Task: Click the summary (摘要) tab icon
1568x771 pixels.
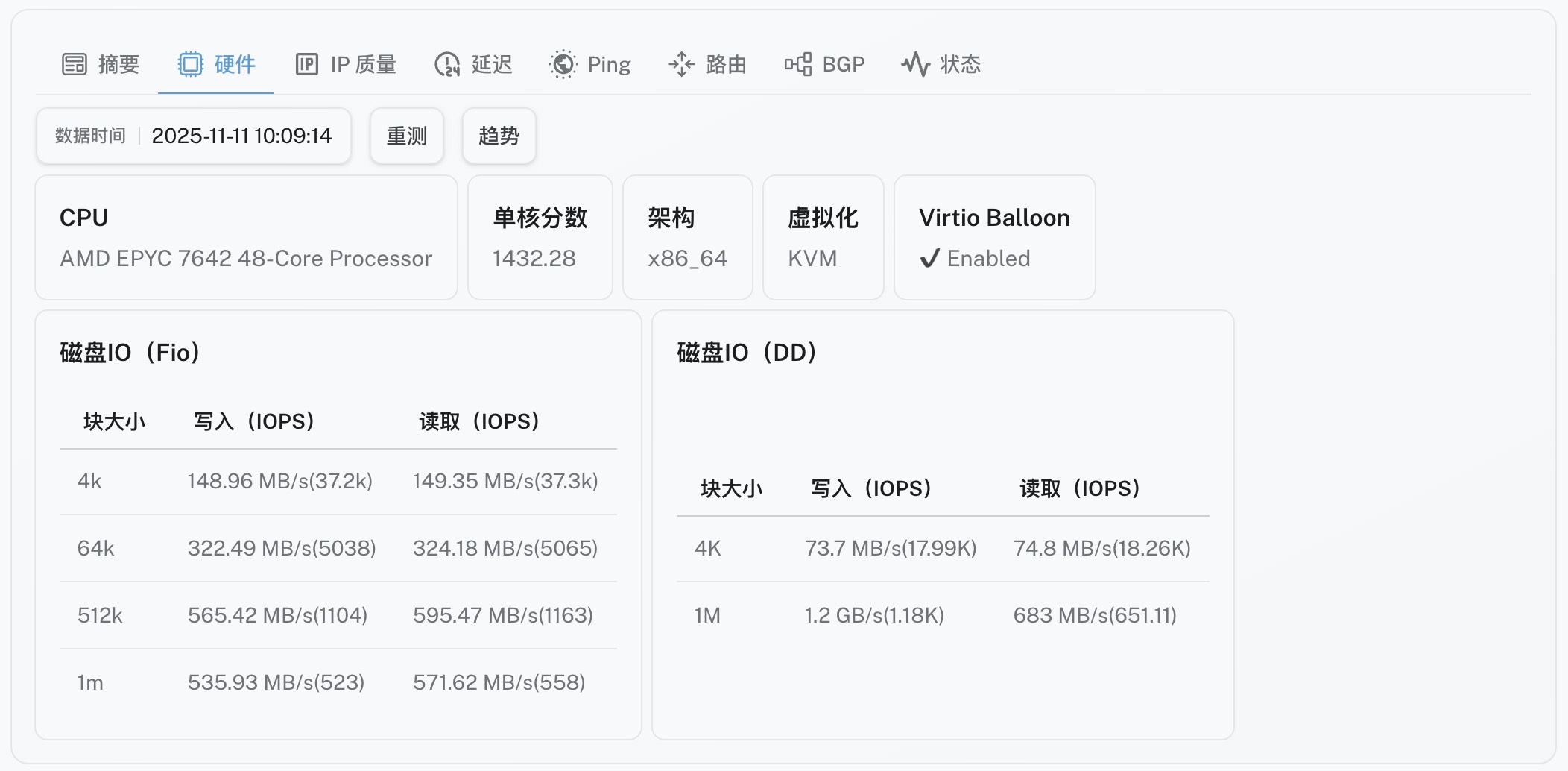Action: click(74, 65)
